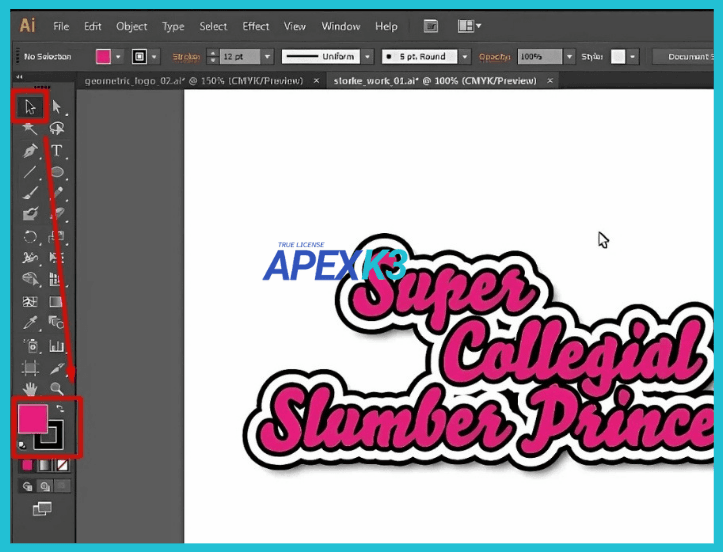Select the Mesh tool

[30, 302]
